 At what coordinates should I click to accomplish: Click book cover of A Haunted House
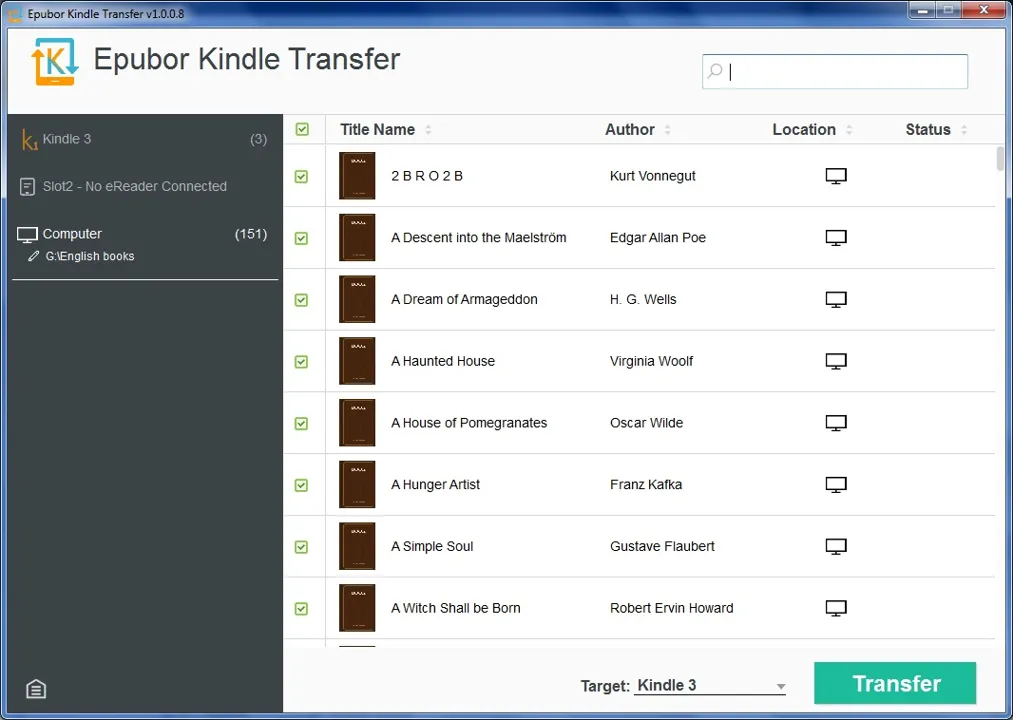pyautogui.click(x=357, y=361)
